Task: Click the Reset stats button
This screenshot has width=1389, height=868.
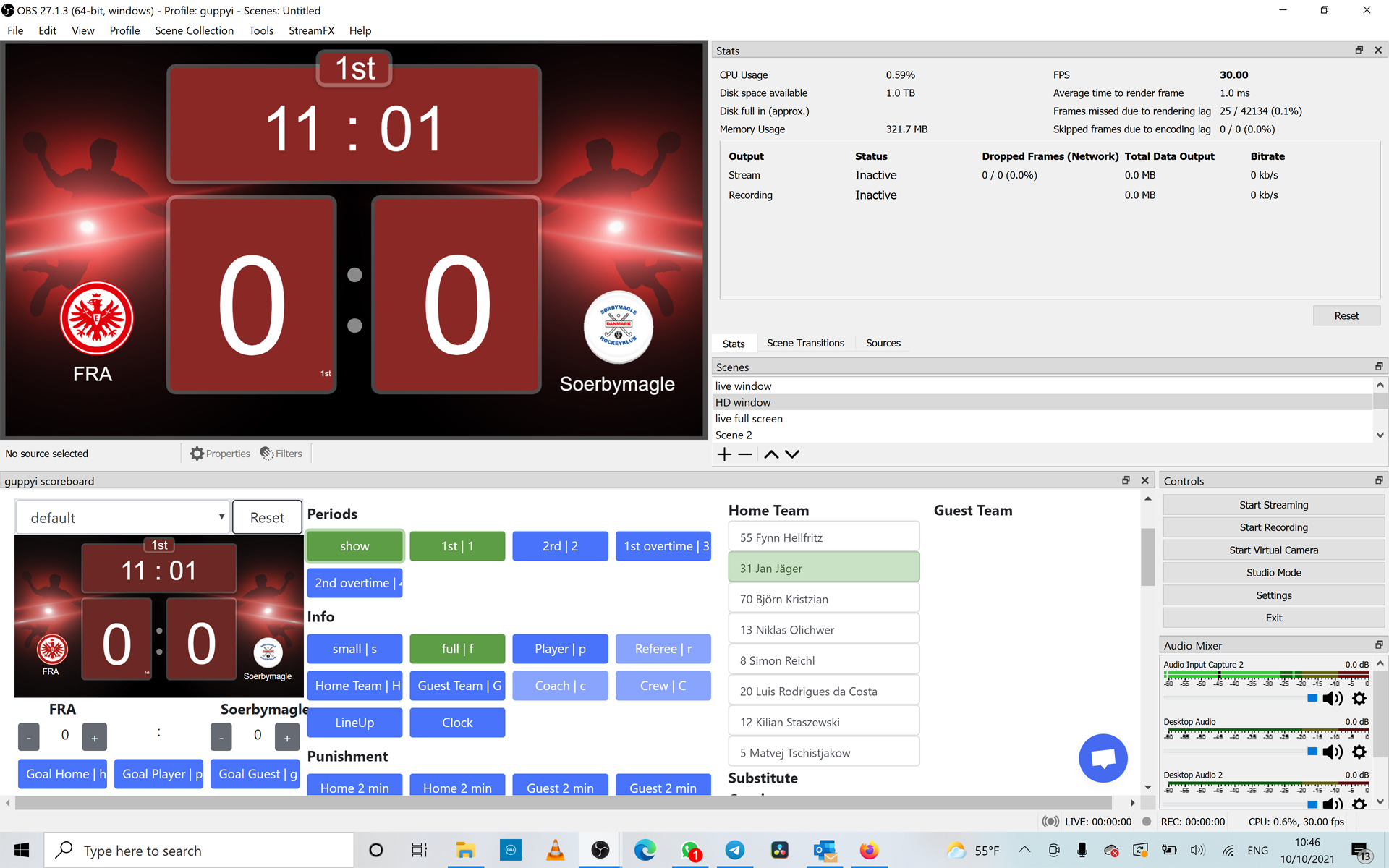Action: [1346, 314]
